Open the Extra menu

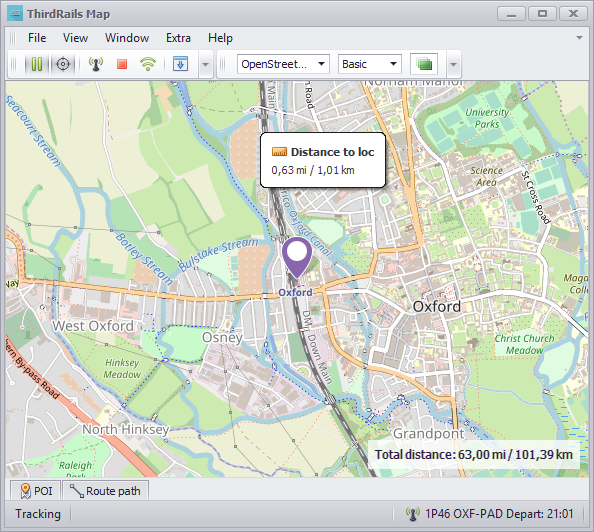(x=178, y=38)
